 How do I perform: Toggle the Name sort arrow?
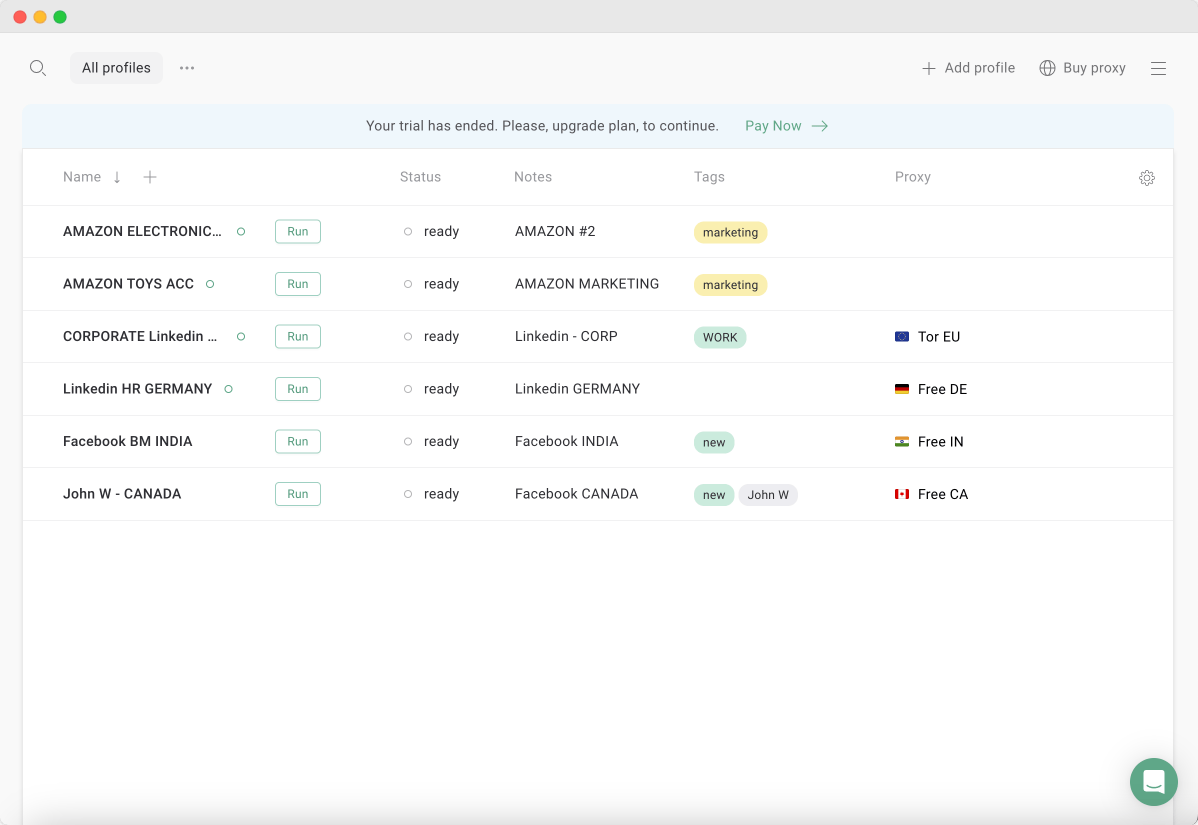point(117,177)
